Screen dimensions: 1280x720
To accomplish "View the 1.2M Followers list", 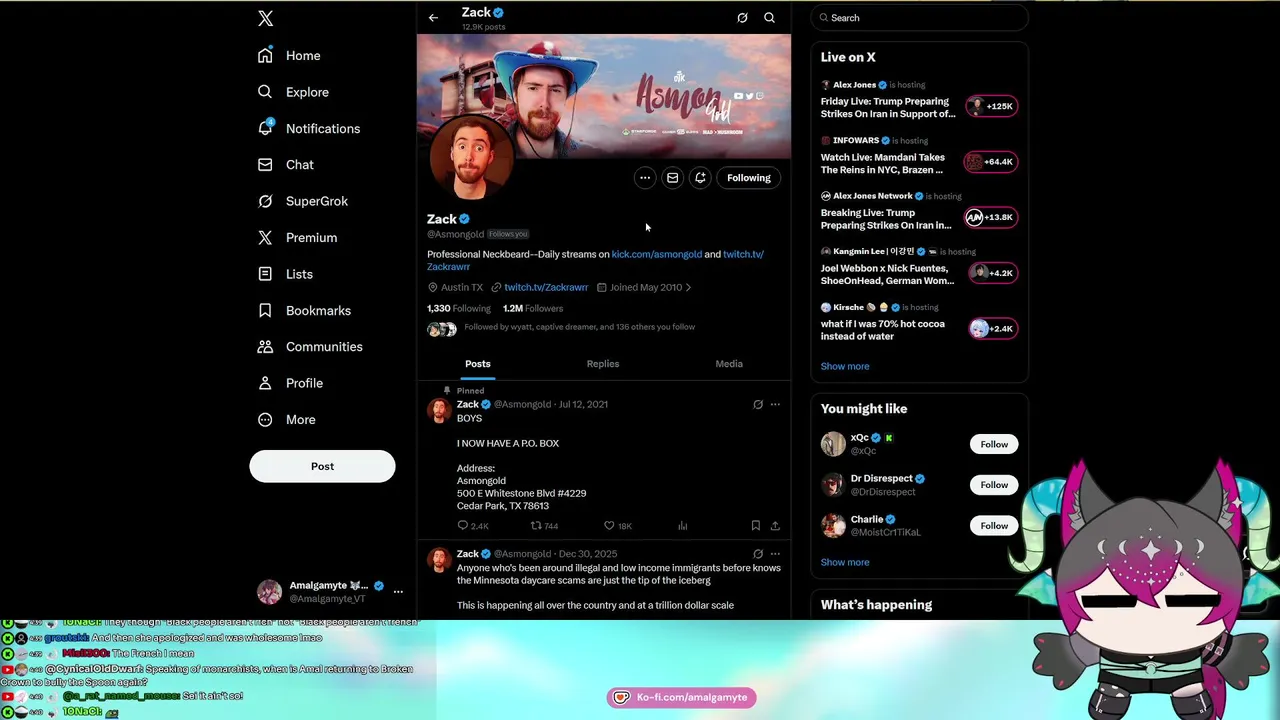I will (533, 309).
